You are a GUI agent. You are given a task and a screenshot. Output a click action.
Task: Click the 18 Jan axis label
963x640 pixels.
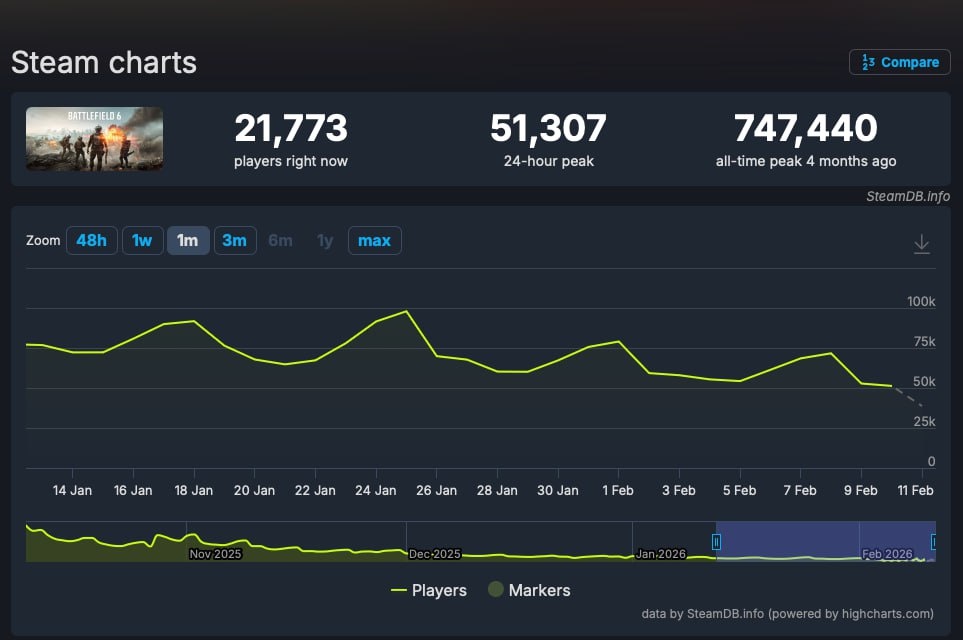click(193, 490)
